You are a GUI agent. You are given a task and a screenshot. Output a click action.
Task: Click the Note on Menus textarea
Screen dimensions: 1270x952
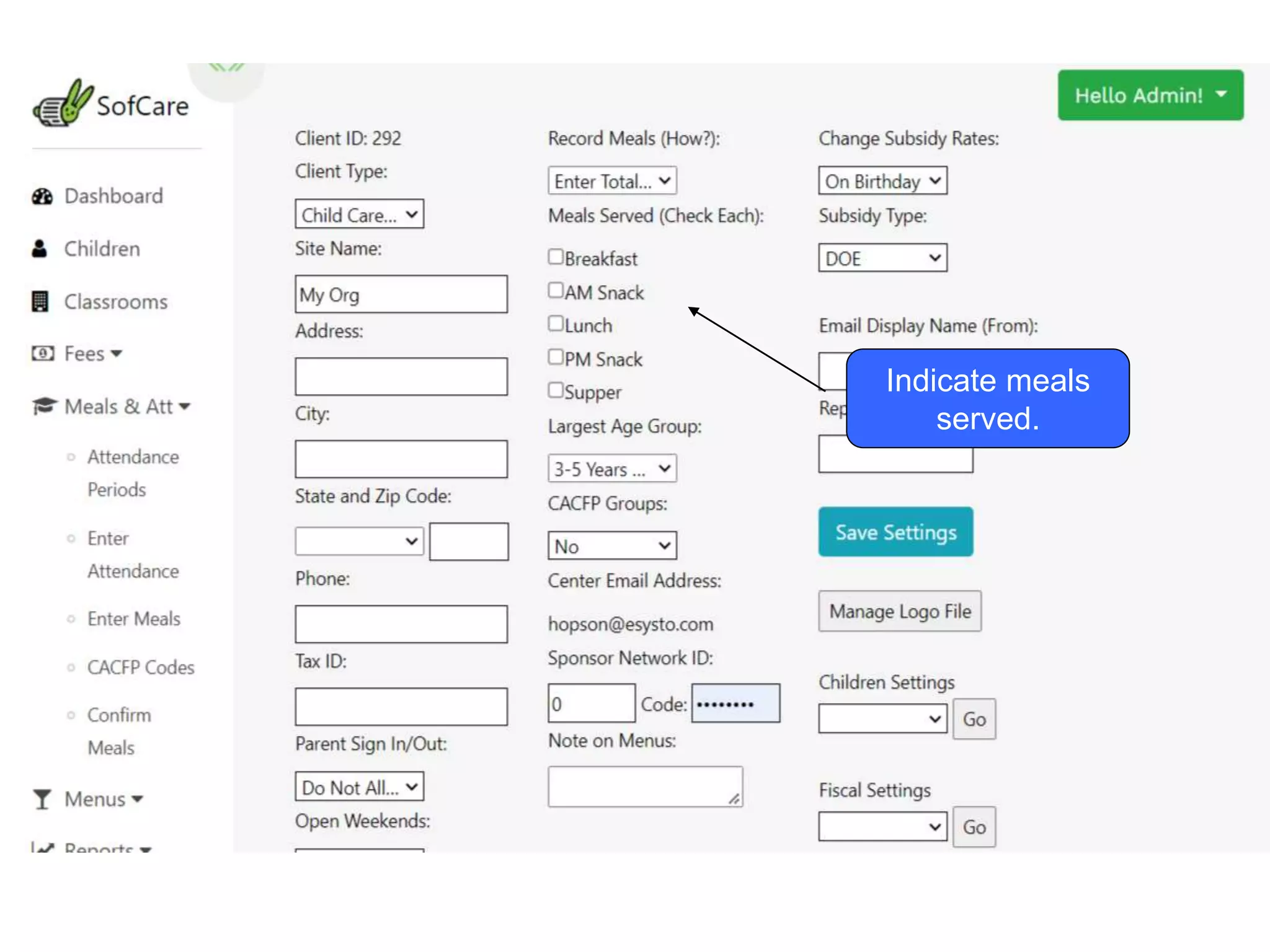[645, 787]
